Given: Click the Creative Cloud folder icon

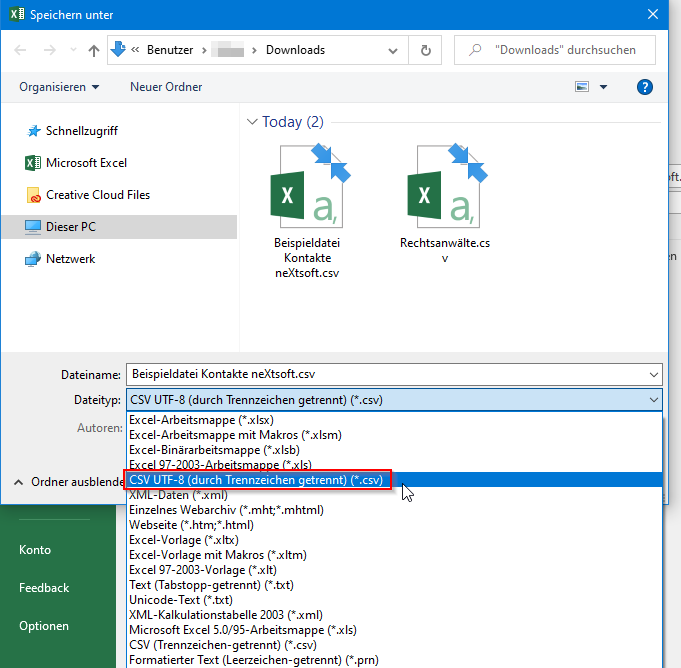Looking at the screenshot, I should [x=33, y=195].
